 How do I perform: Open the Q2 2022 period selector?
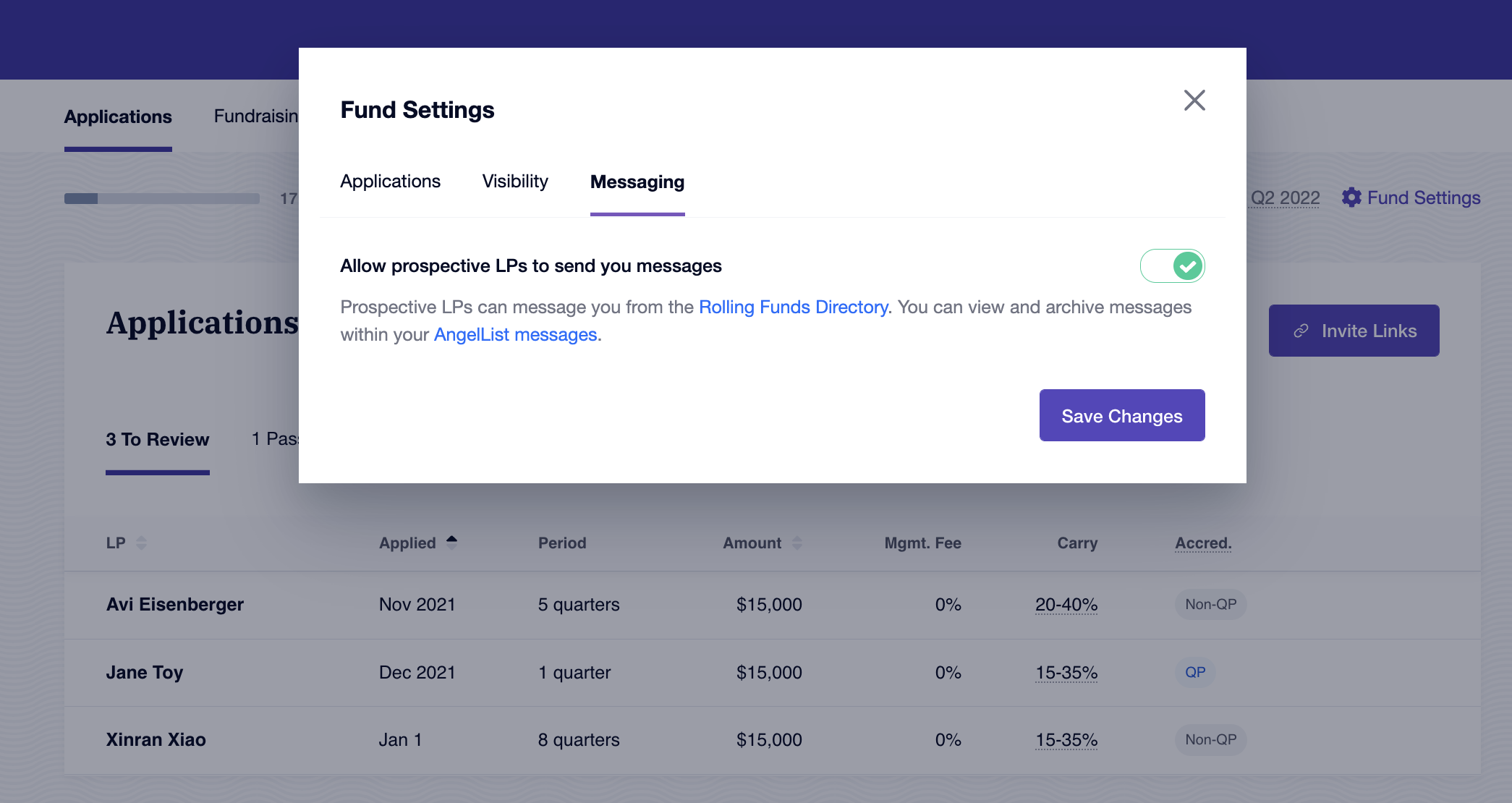(x=1285, y=197)
